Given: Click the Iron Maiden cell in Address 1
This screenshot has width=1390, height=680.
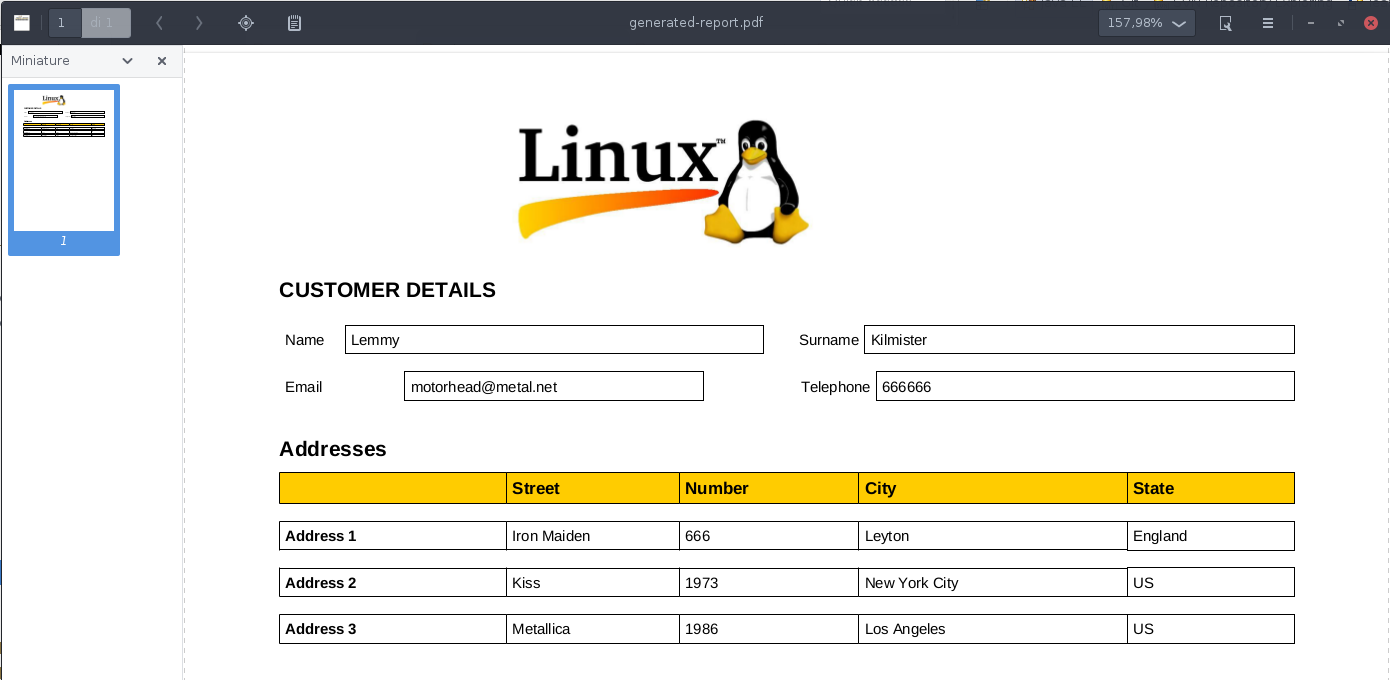Looking at the screenshot, I should pos(592,535).
